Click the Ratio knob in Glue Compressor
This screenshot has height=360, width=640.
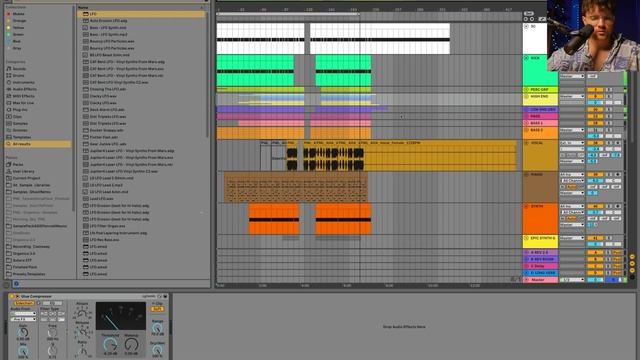[82, 351]
